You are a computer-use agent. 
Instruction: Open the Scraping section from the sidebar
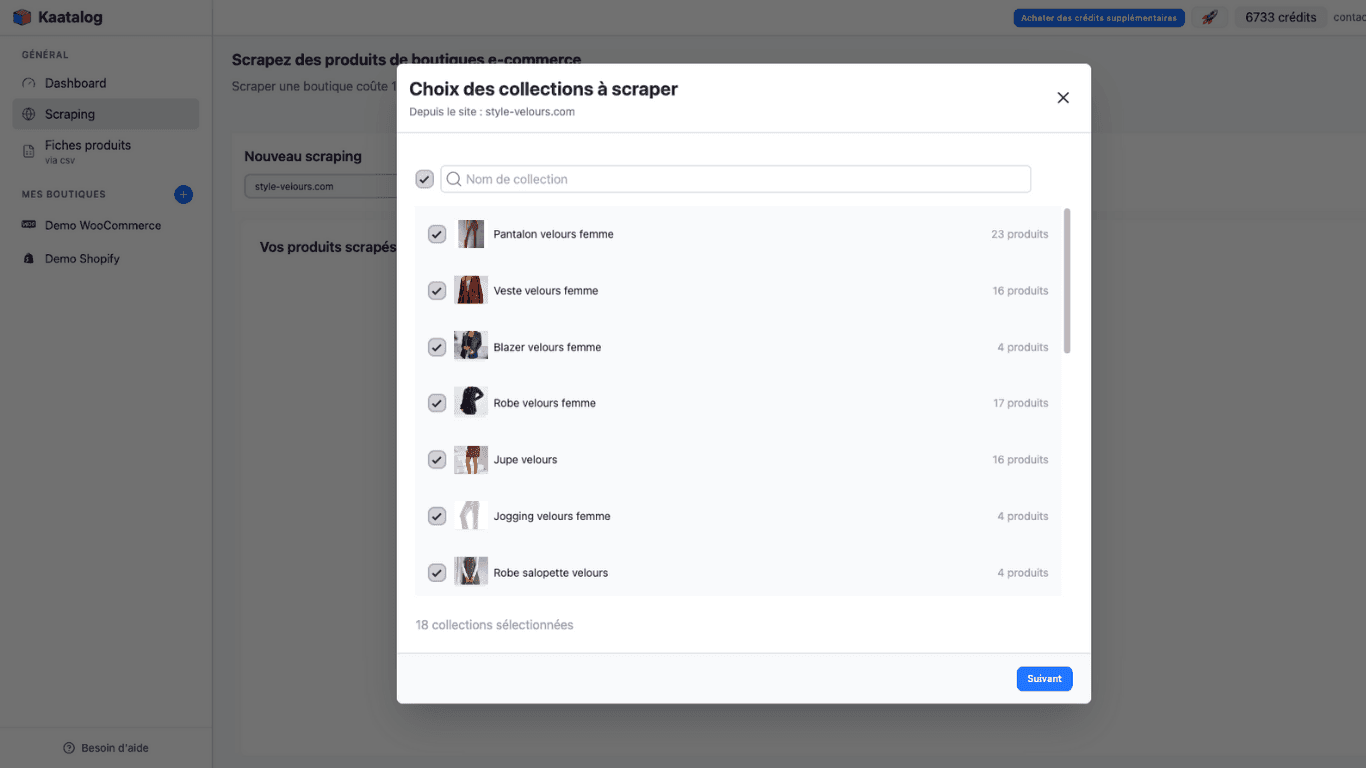click(70, 113)
